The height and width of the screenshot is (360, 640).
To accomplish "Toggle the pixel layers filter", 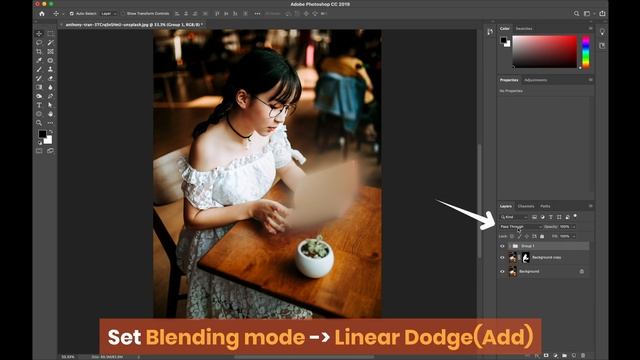I will [534, 217].
